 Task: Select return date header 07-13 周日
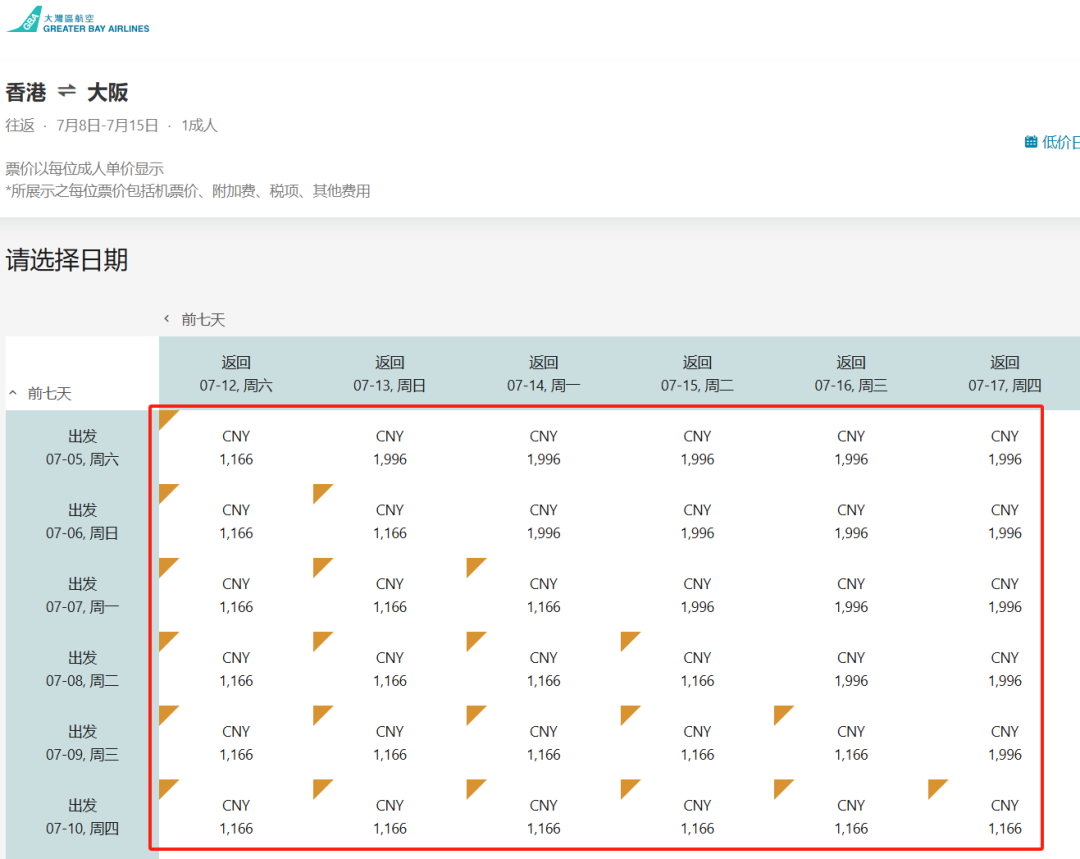click(x=390, y=373)
